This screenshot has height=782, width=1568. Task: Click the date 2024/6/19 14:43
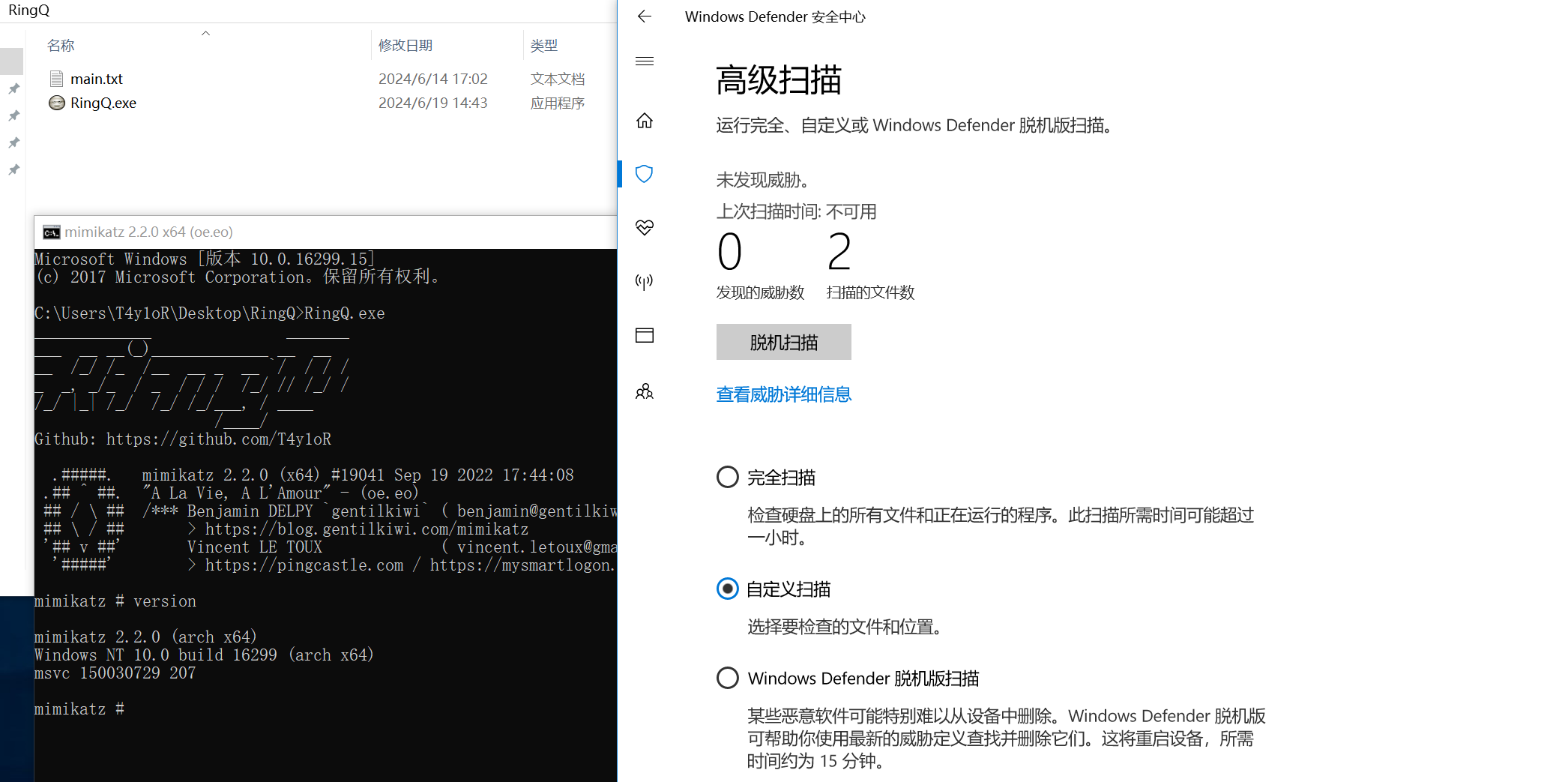point(433,103)
